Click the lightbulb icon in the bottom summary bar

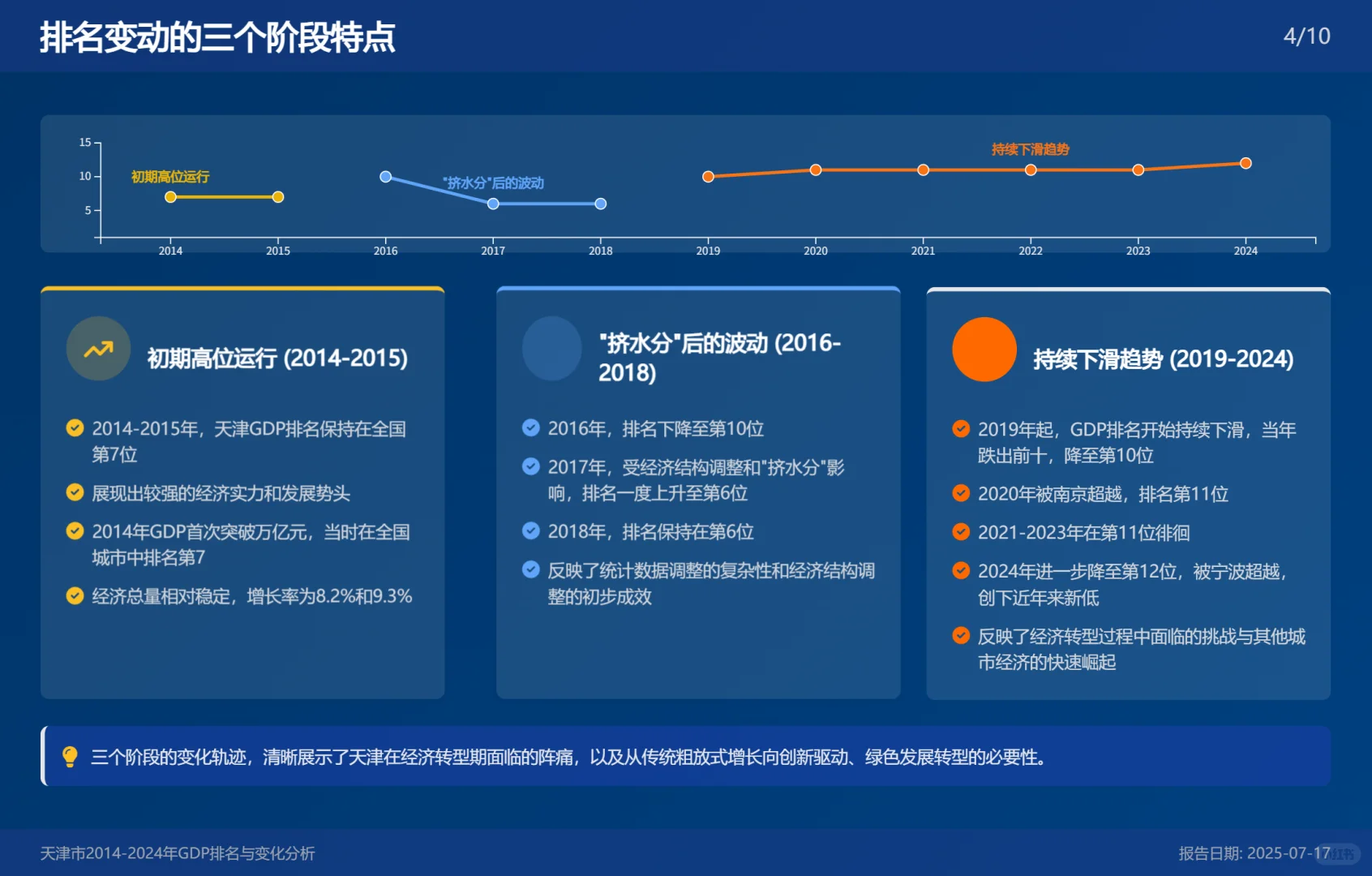[x=70, y=759]
